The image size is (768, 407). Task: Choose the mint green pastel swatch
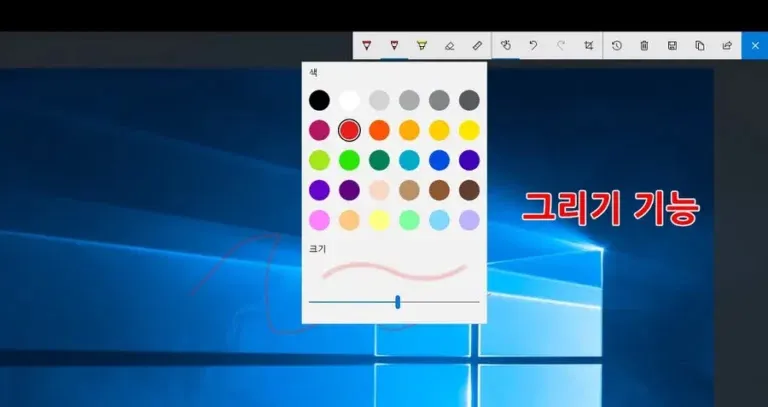(409, 220)
